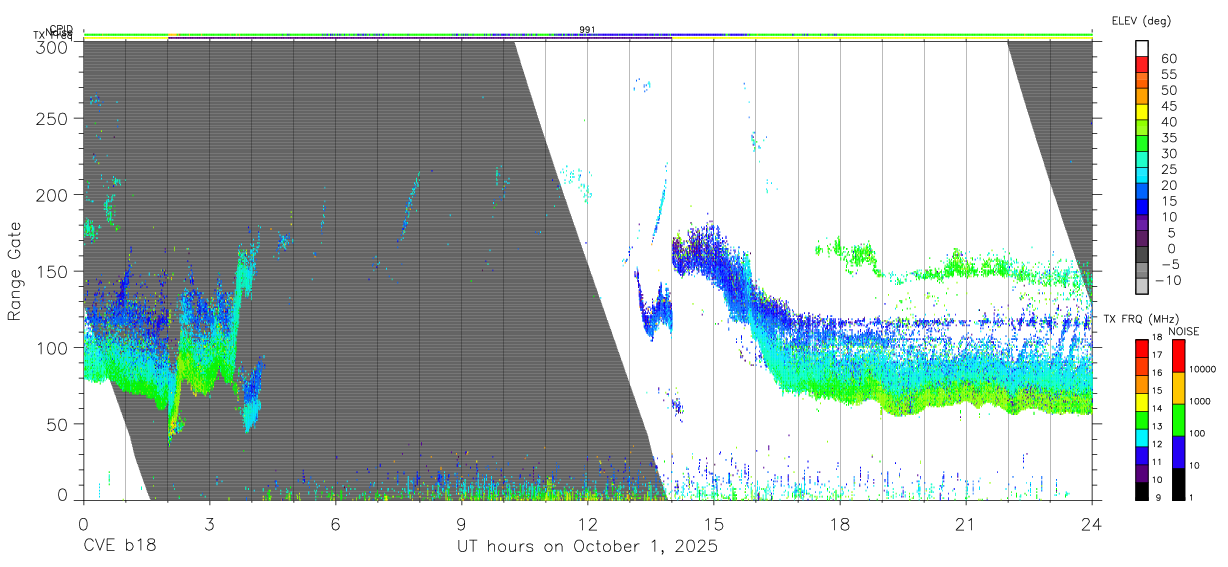Click the light gray bottom ELEV colorbar segment
This screenshot has width=1228, height=567.
point(1142,288)
